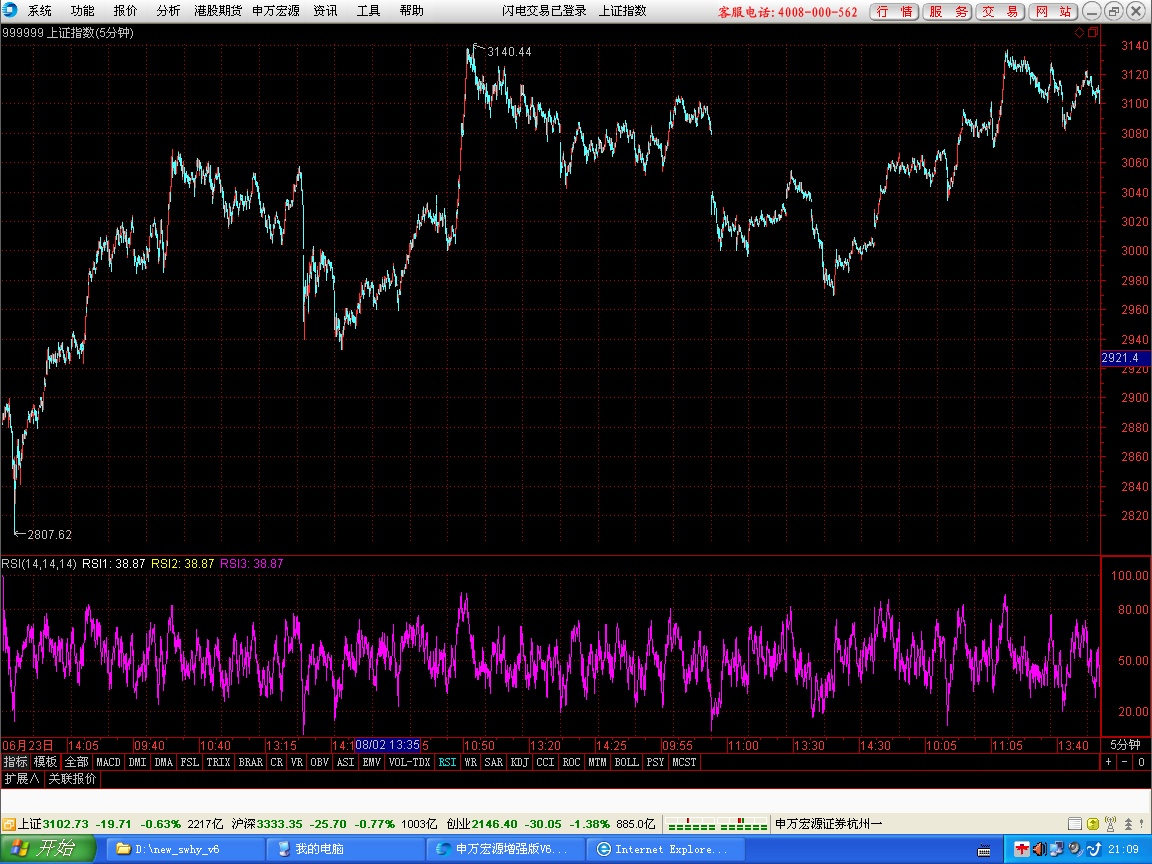Select the 指标 tab
This screenshot has width=1152, height=864.
[x=15, y=762]
